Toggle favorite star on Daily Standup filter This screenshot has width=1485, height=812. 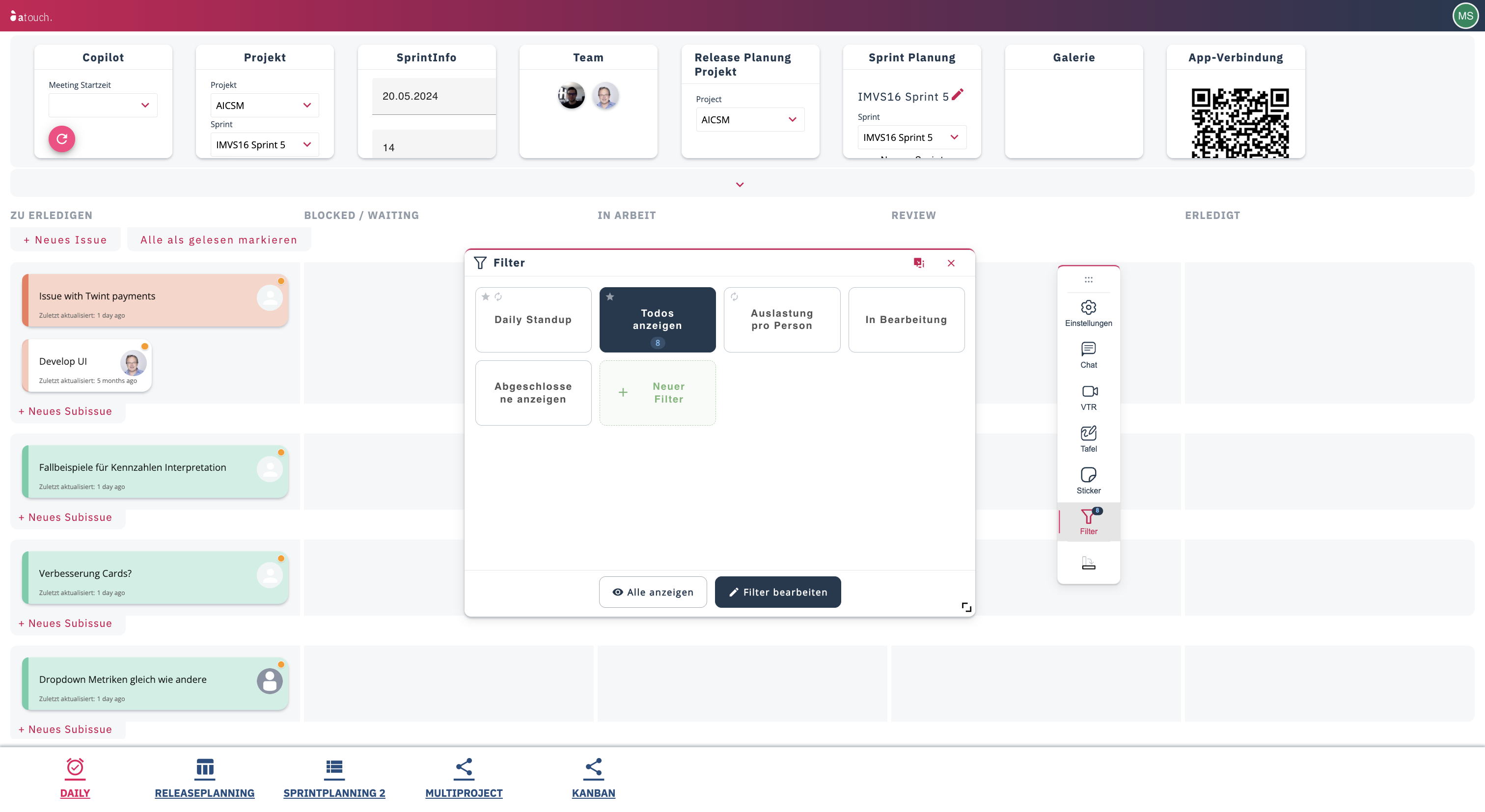tap(485, 297)
